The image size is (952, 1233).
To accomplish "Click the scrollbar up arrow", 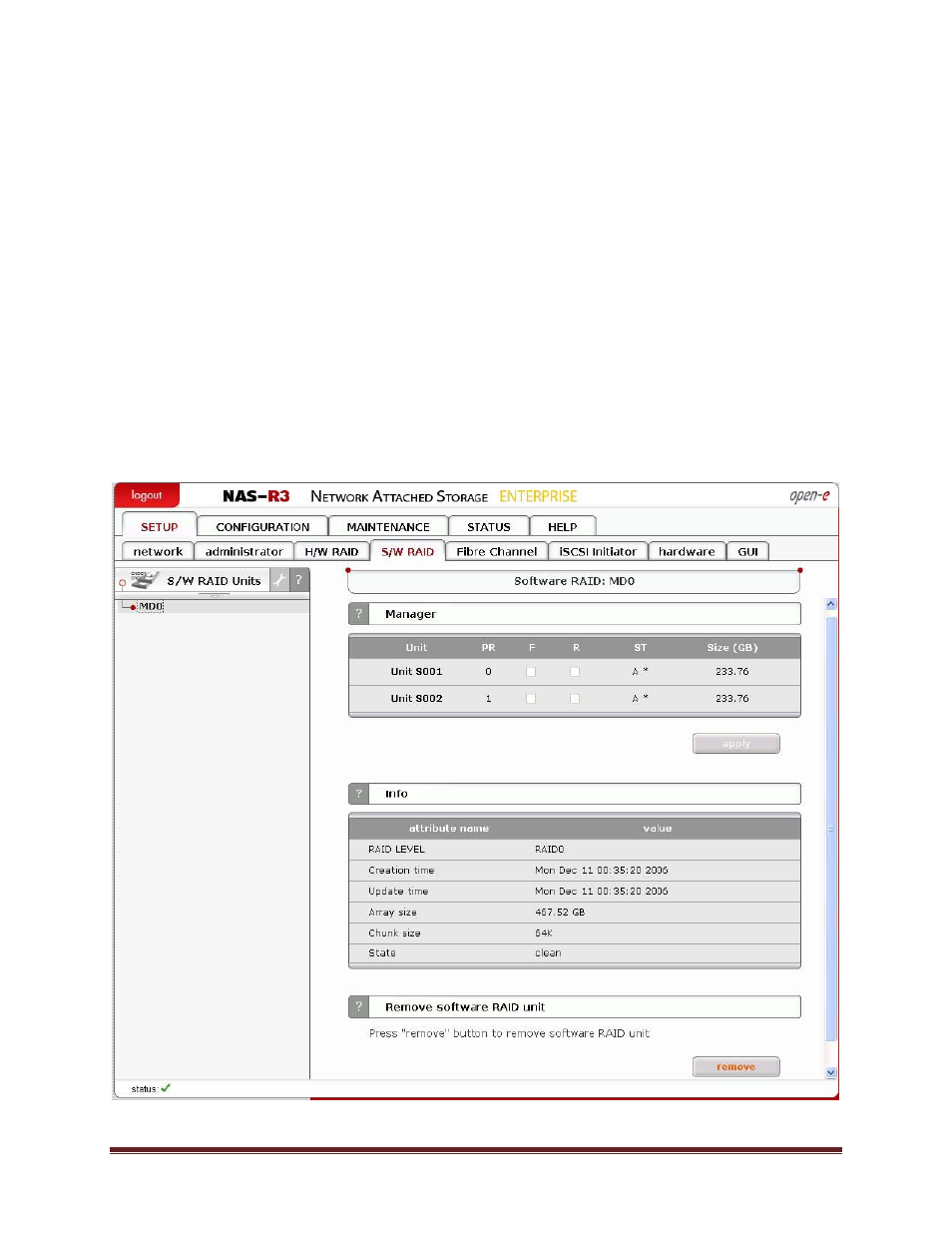I will click(831, 604).
